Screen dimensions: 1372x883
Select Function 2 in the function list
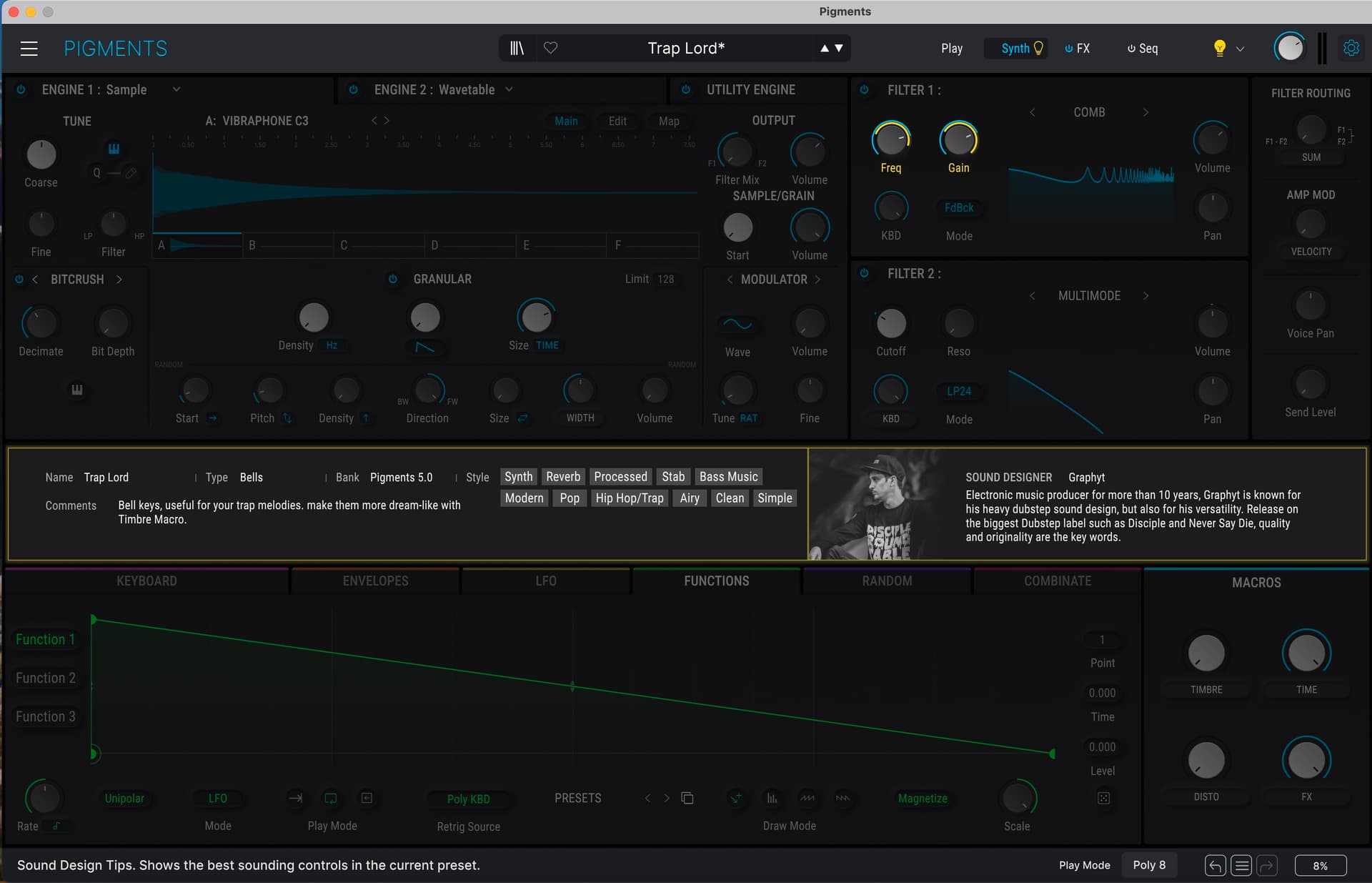(x=46, y=678)
